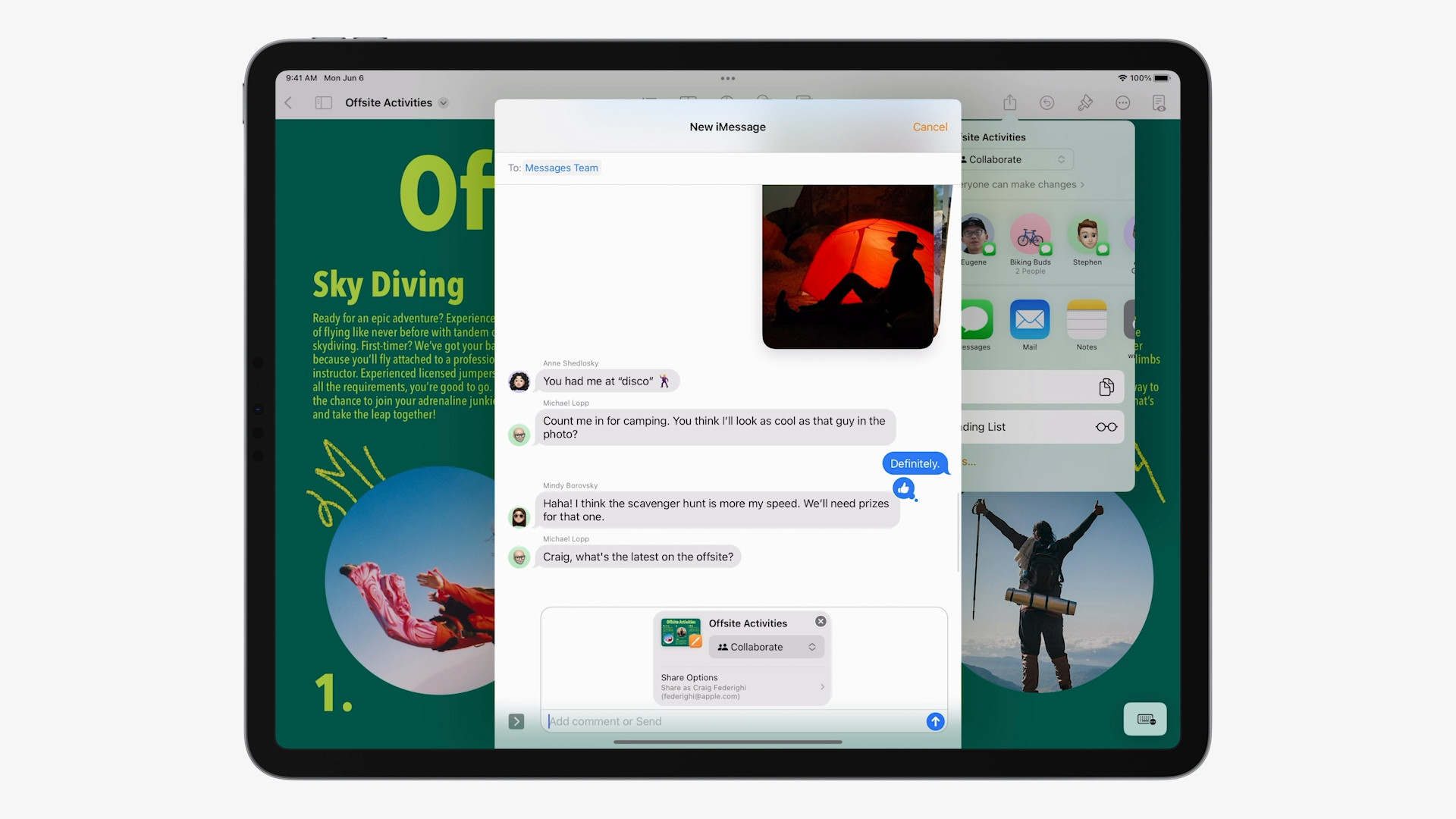The width and height of the screenshot is (1456, 819).
Task: Tap the battery indicator in status bar
Action: click(x=1162, y=78)
